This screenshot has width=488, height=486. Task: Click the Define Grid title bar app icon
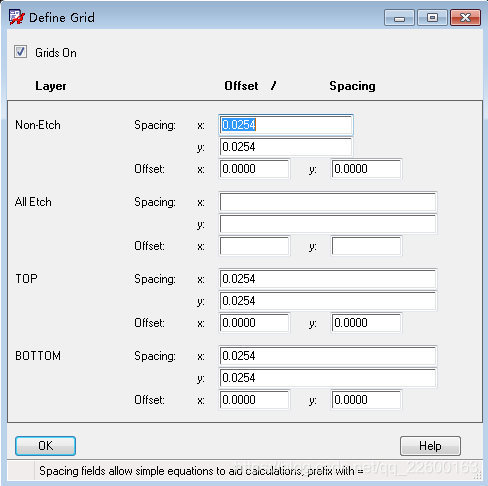pyautogui.click(x=17, y=17)
